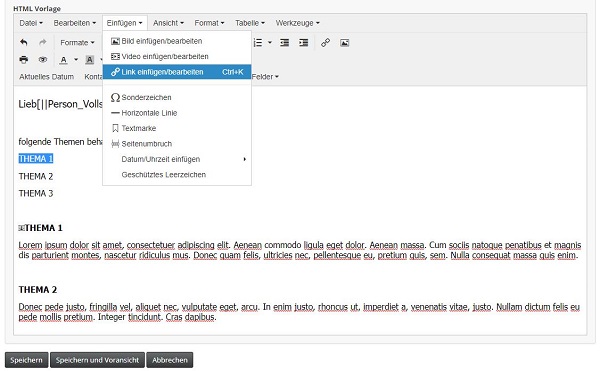
Task: Open the numbered list style dropdown arrow
Action: [x=270, y=42]
